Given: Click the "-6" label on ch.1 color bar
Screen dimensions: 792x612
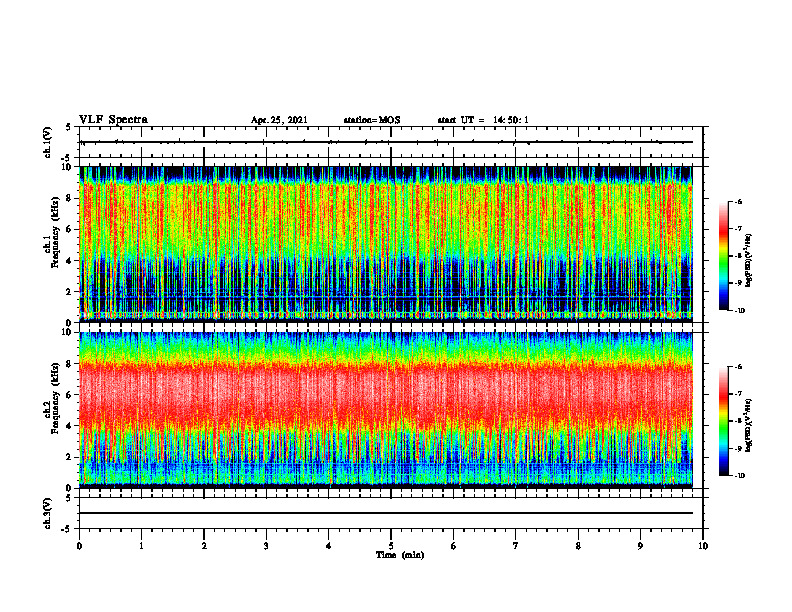Looking at the screenshot, I should [738, 202].
